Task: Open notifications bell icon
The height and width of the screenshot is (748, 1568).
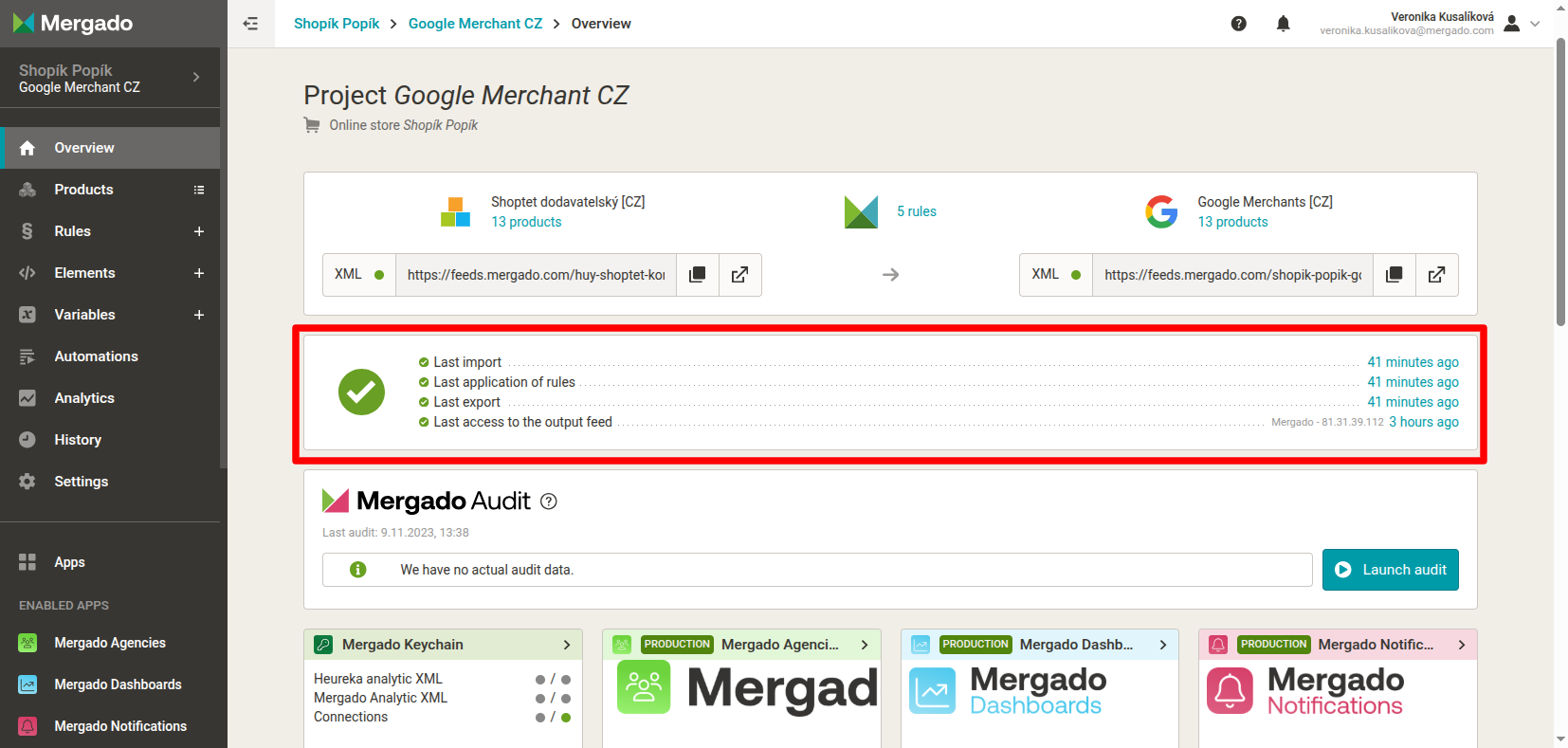Action: point(1283,24)
